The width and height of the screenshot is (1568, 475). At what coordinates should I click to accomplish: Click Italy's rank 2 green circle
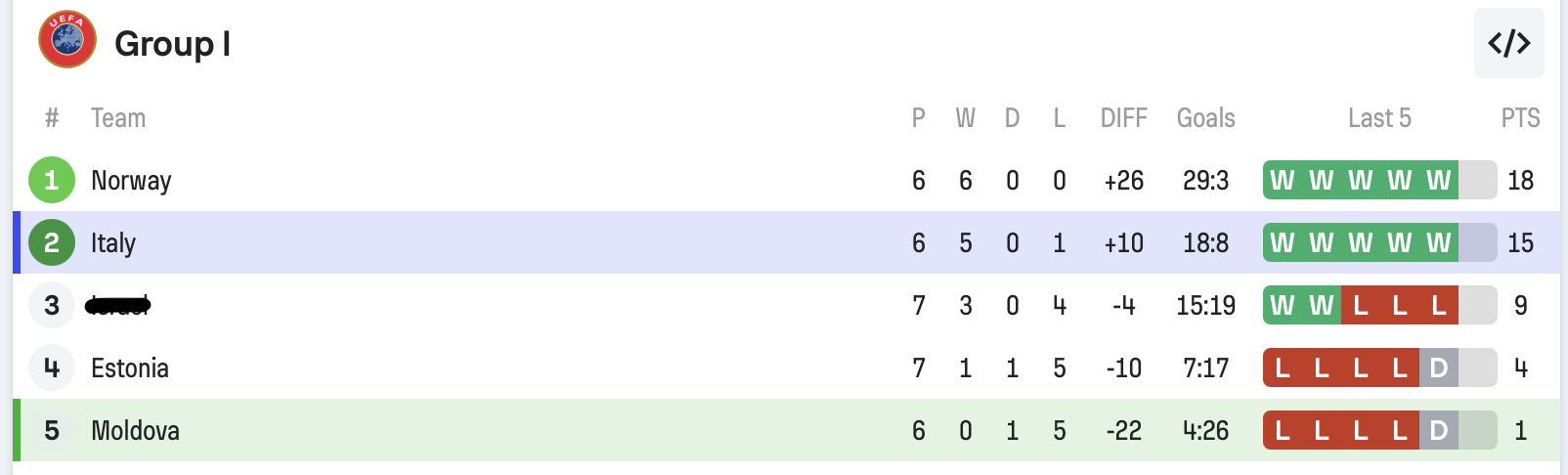52,242
